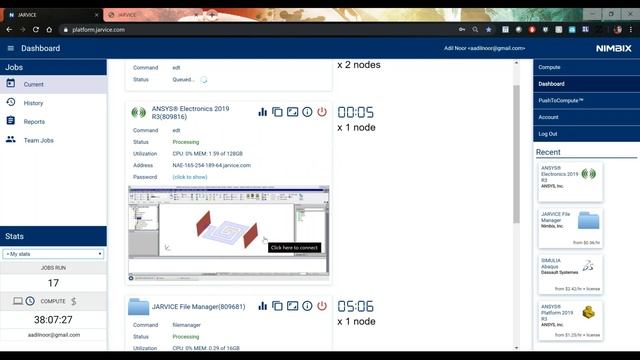Launch recent SIMULIA Abaqus card
The width and height of the screenshot is (640, 360).
point(570,274)
